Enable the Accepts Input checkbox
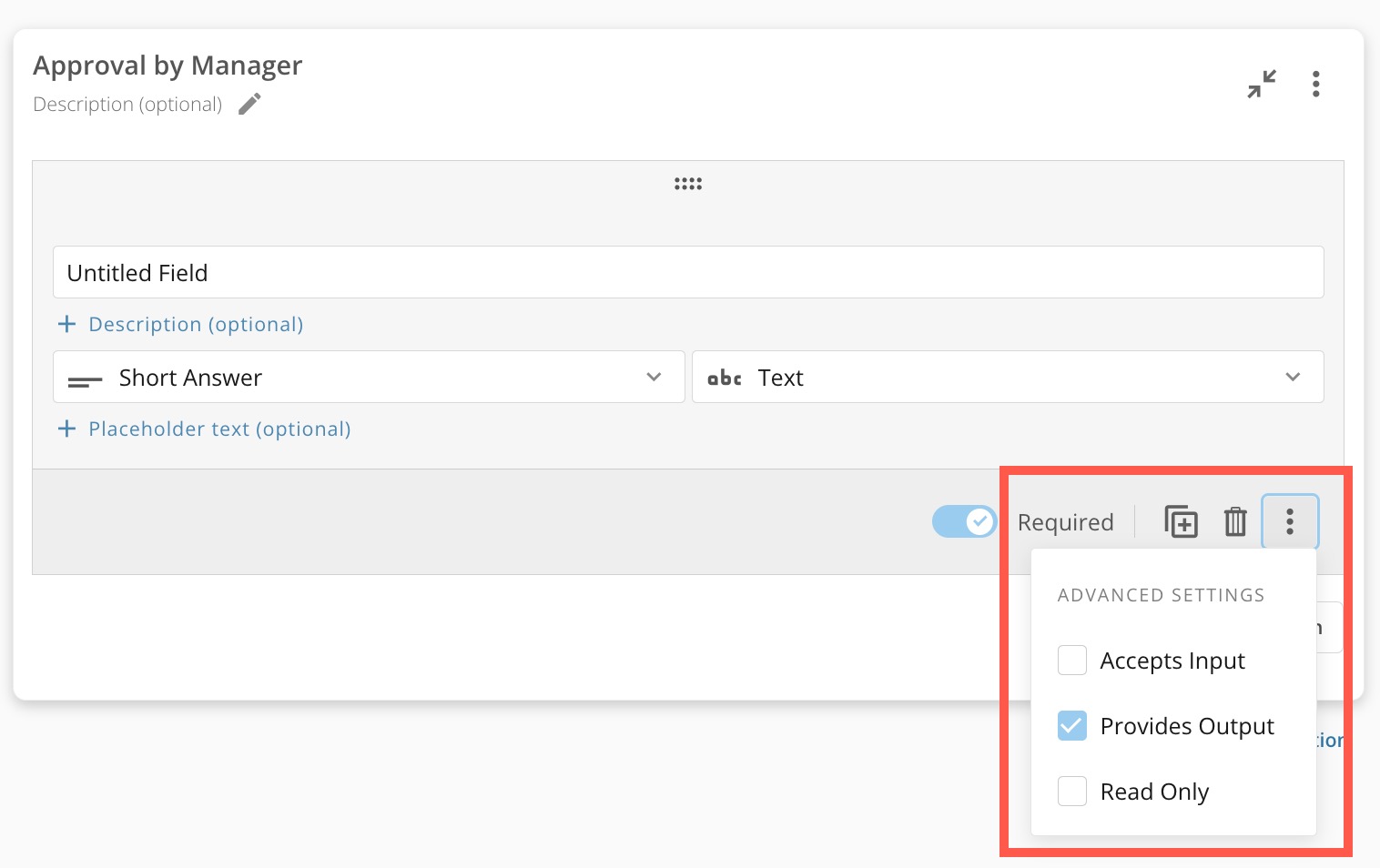1380x868 pixels. 1072,660
